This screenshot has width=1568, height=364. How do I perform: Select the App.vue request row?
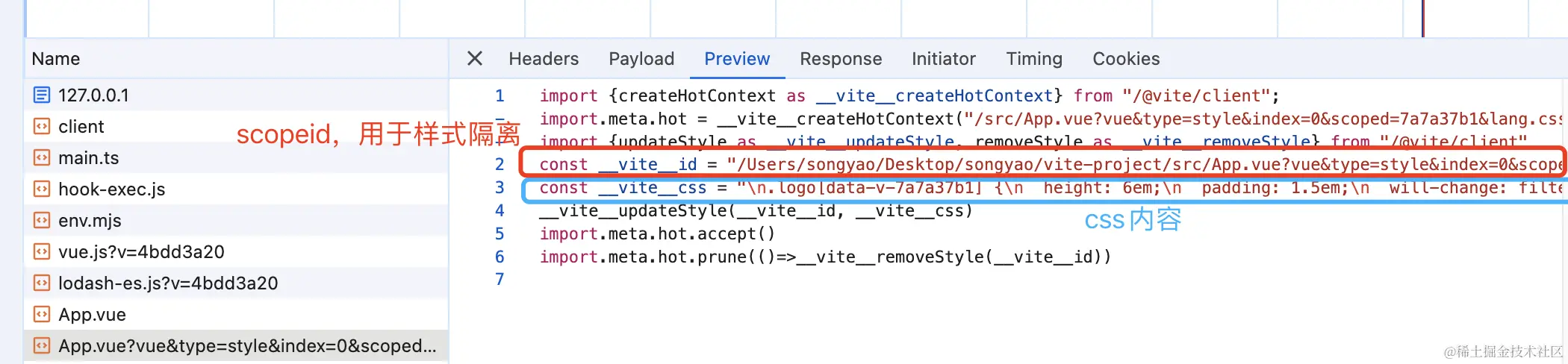pyautogui.click(x=236, y=315)
